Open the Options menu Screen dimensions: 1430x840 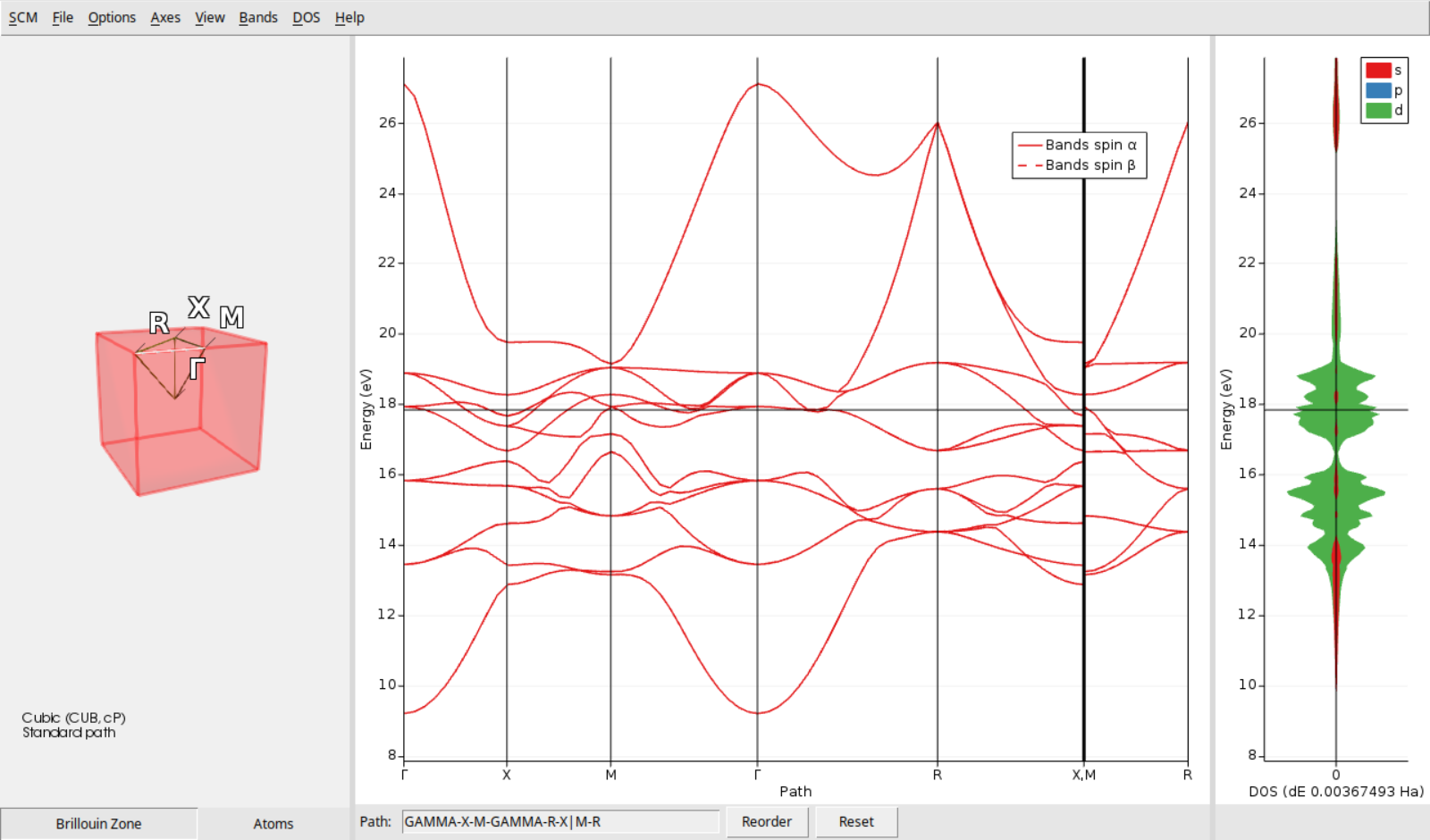111,17
